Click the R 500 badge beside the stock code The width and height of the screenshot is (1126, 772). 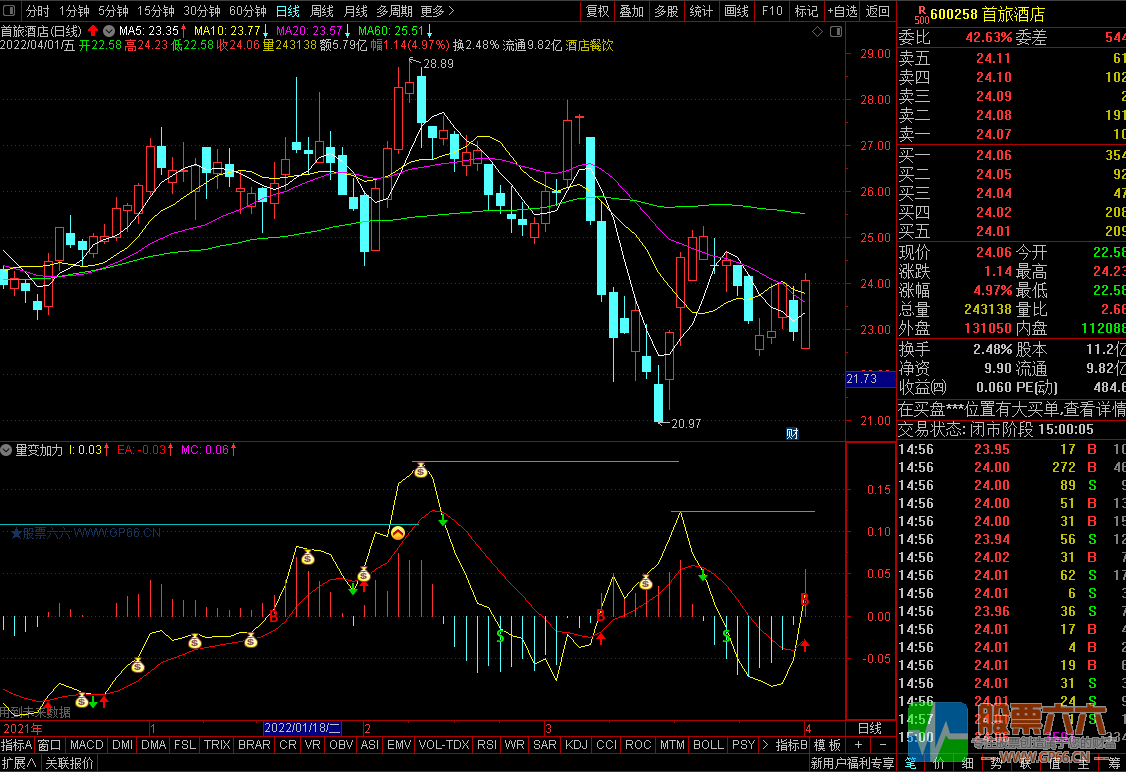(x=921, y=14)
